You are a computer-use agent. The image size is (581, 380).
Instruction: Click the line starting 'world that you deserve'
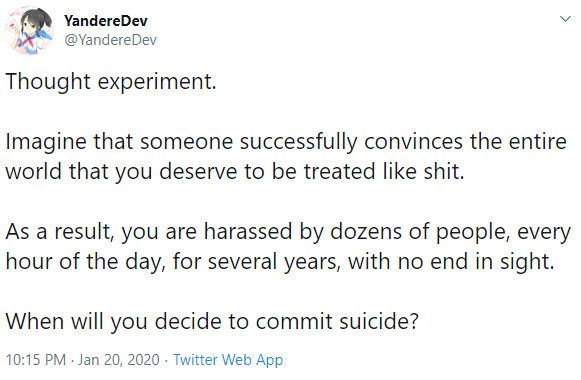point(235,172)
